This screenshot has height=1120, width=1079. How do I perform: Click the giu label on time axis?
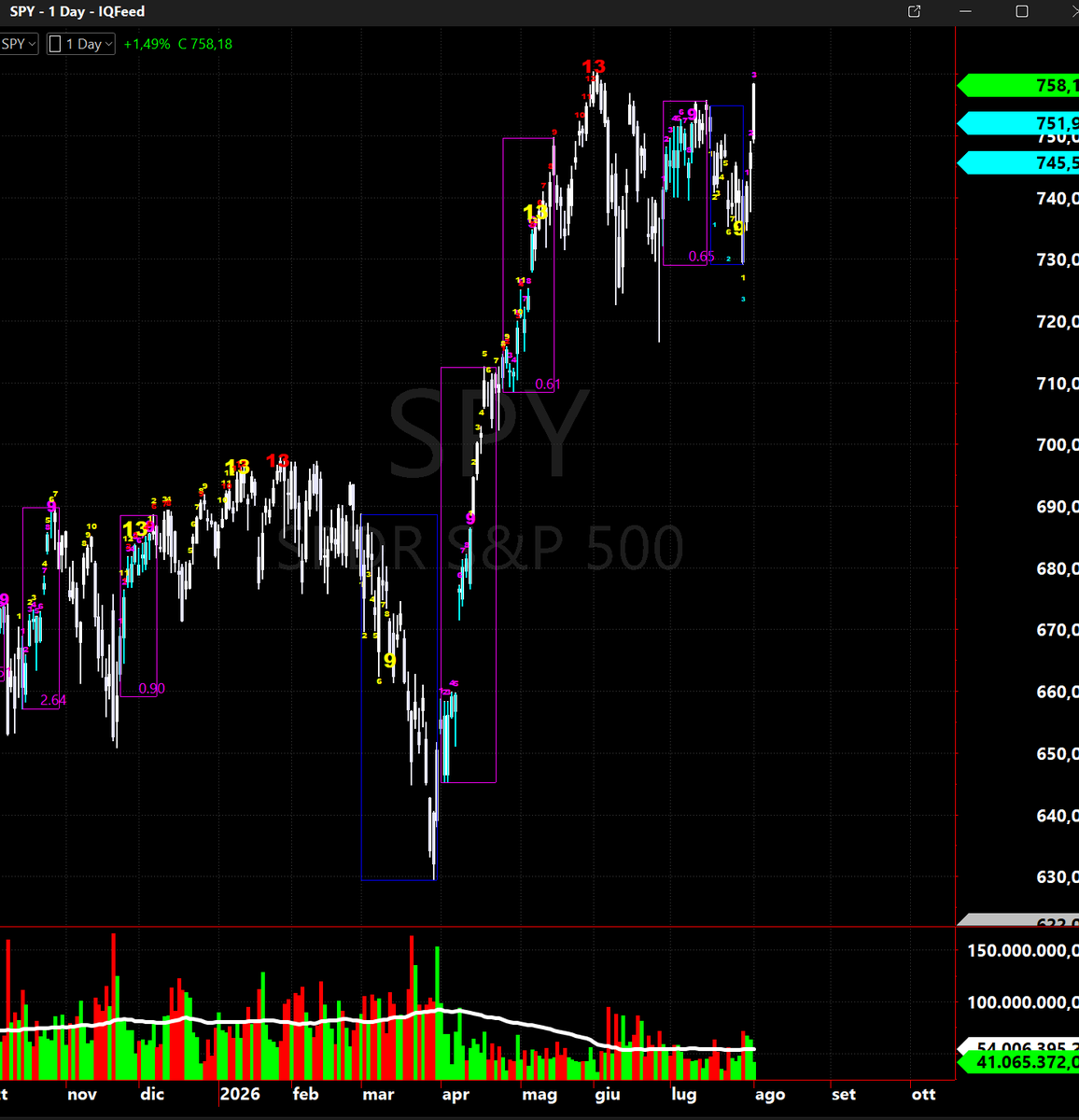(x=607, y=1094)
